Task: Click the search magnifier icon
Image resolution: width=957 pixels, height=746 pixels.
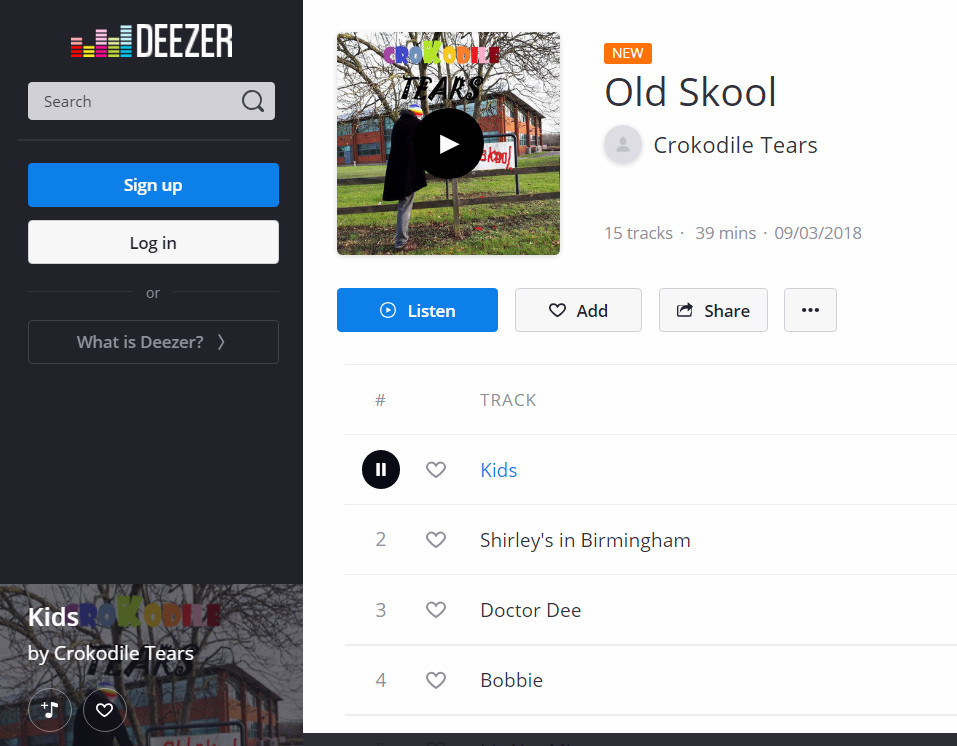Action: [253, 101]
